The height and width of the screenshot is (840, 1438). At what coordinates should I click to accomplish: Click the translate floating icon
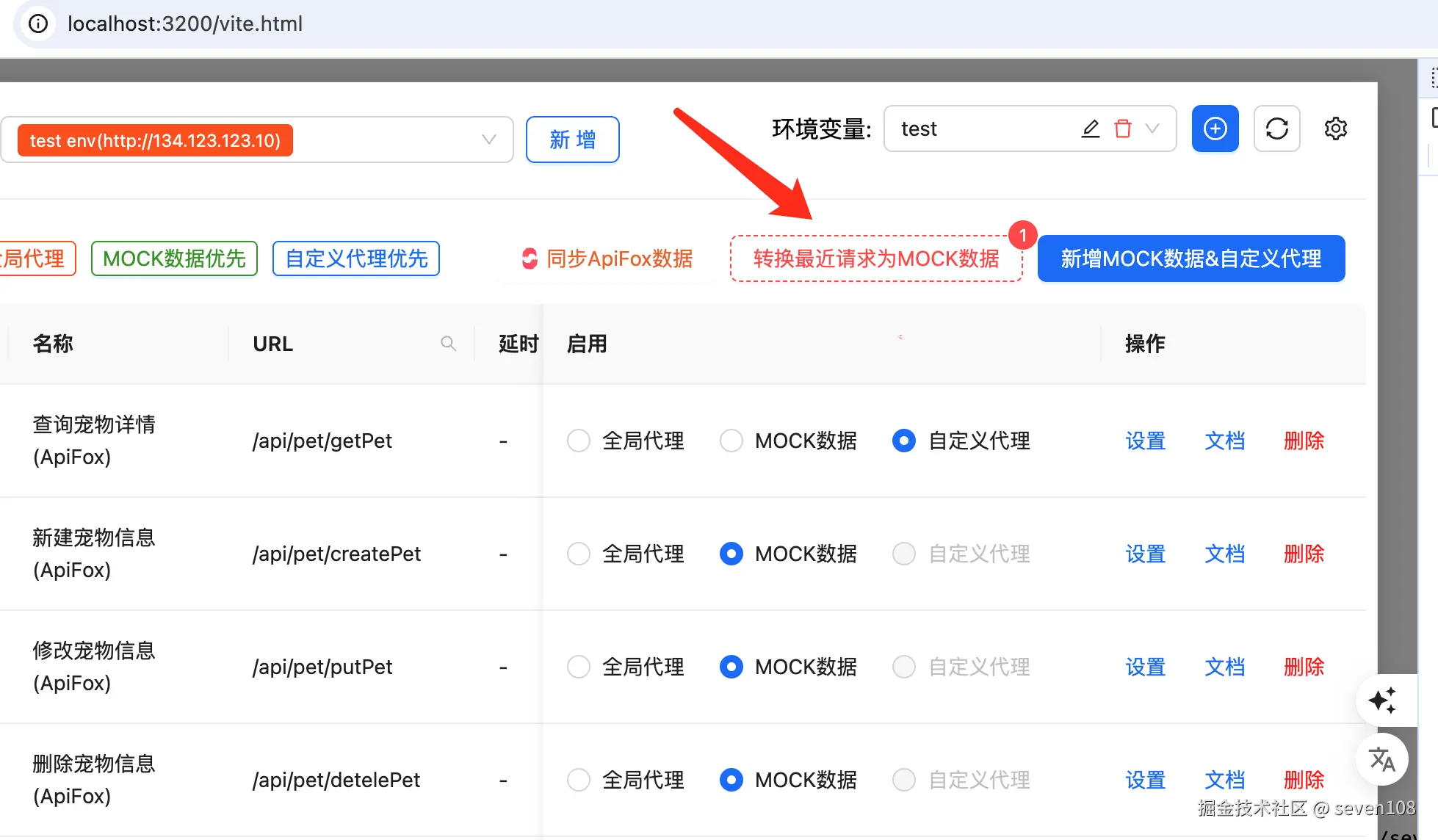(x=1381, y=759)
